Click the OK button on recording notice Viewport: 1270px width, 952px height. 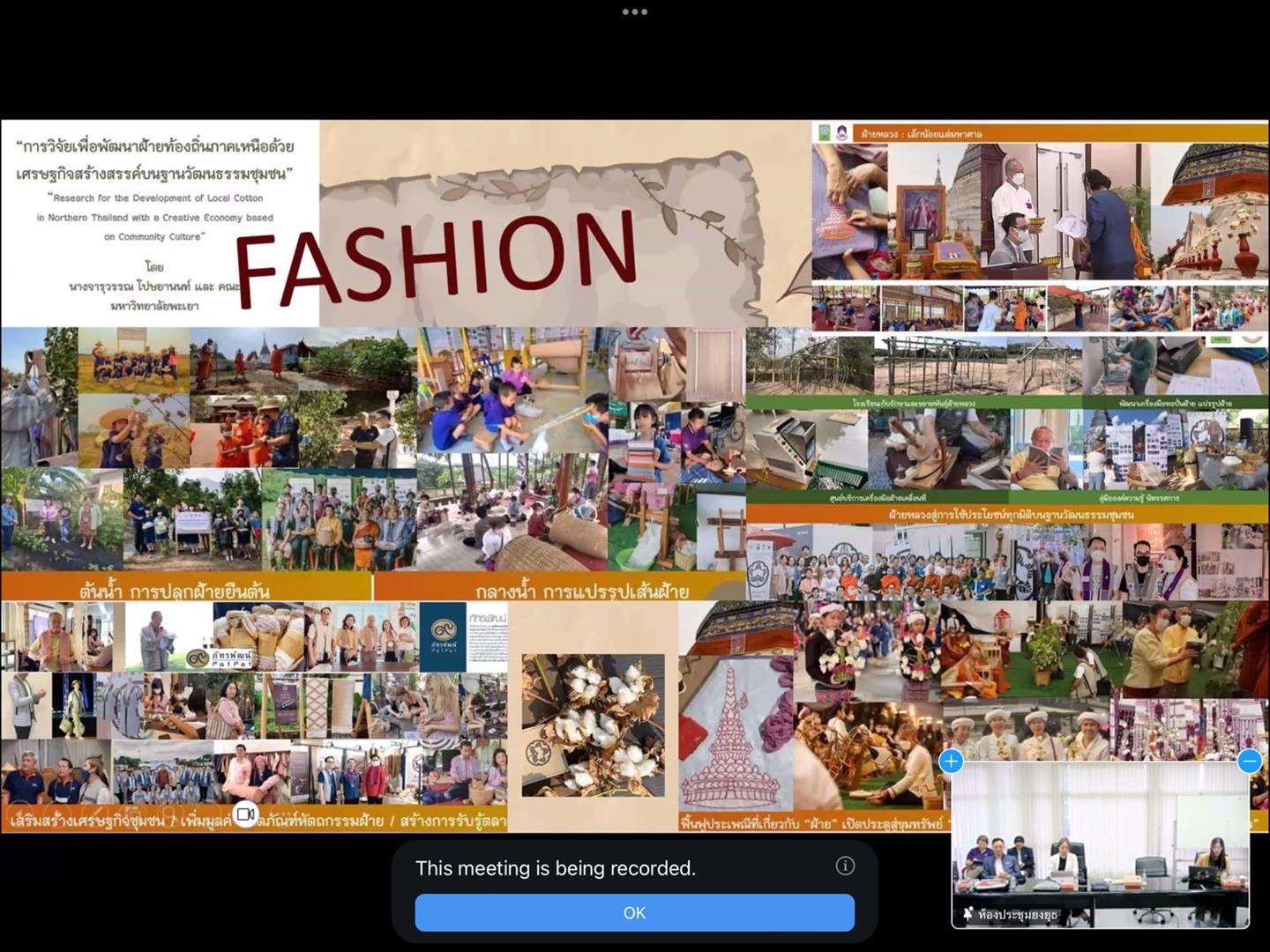click(635, 913)
